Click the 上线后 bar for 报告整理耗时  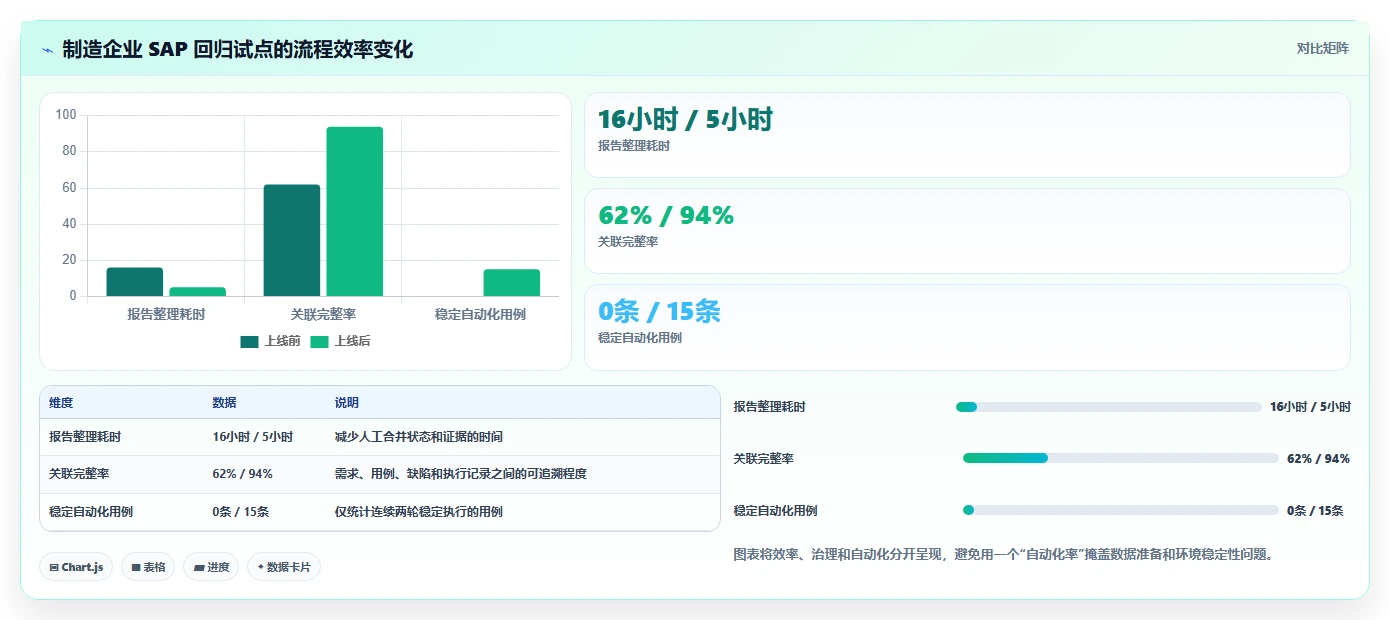tap(197, 292)
